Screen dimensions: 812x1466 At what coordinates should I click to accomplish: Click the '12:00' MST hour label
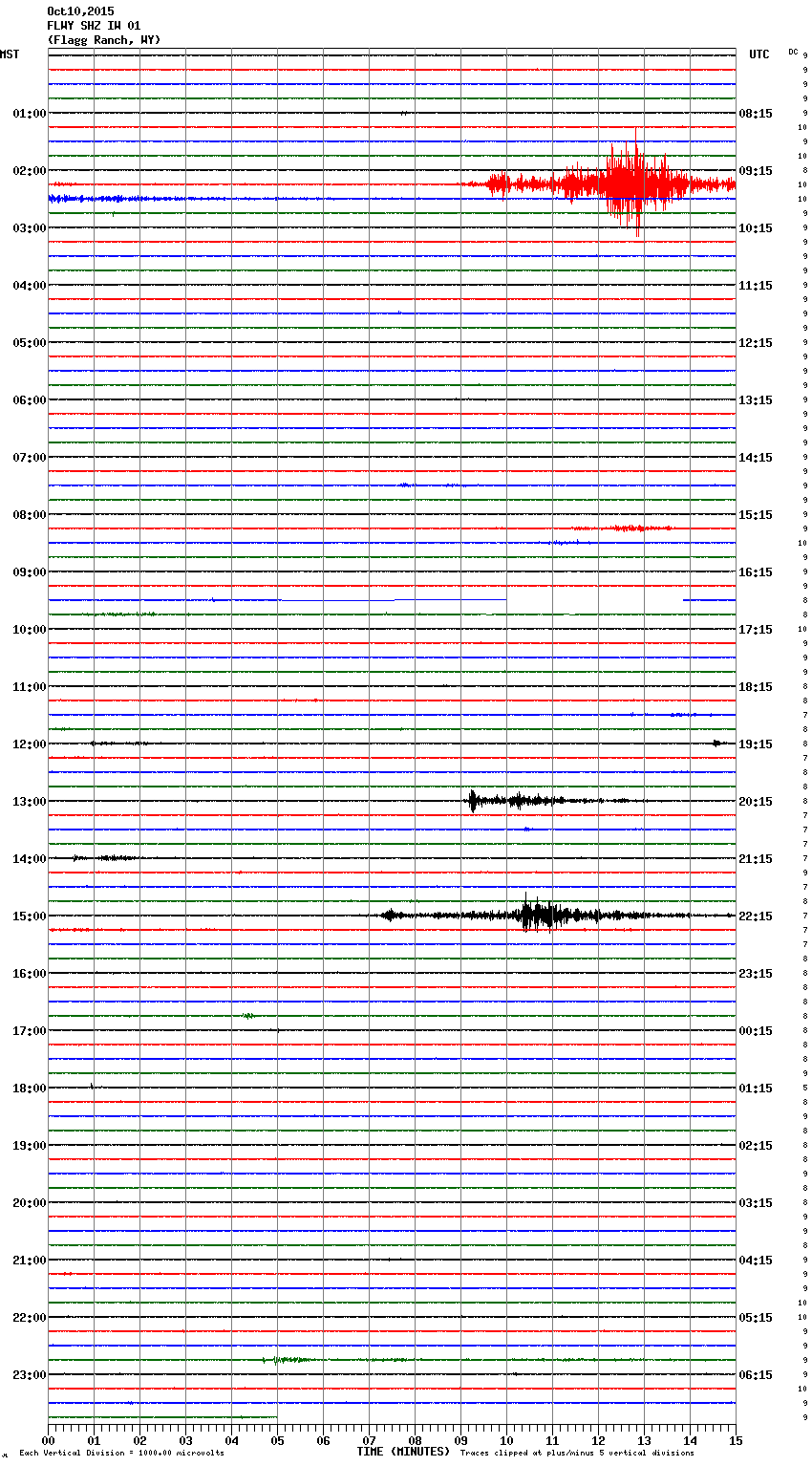pyautogui.click(x=29, y=744)
